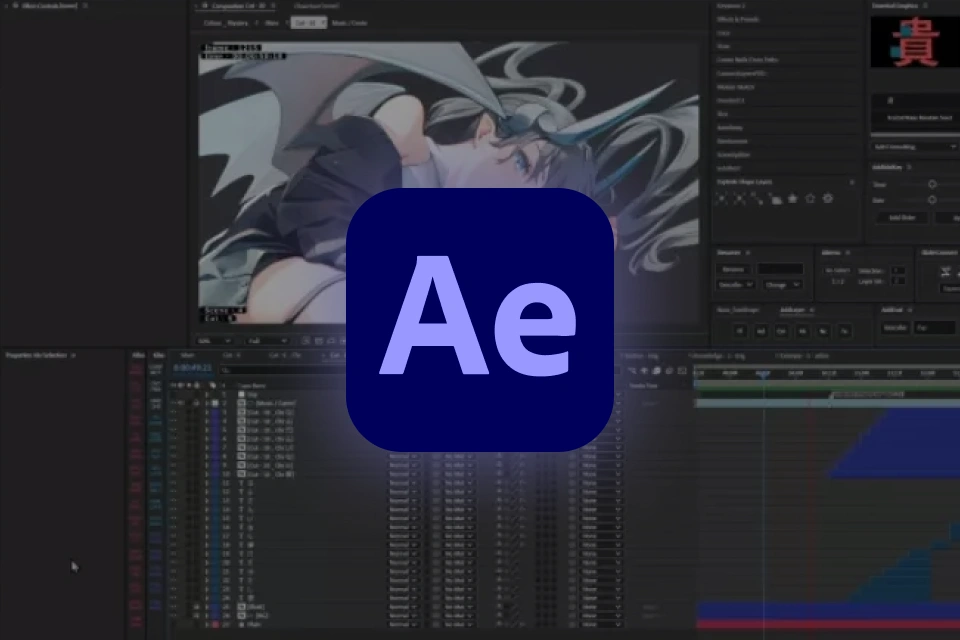The height and width of the screenshot is (640, 960).
Task: Toggle the lock switch of layer 25
Action: coord(196,607)
